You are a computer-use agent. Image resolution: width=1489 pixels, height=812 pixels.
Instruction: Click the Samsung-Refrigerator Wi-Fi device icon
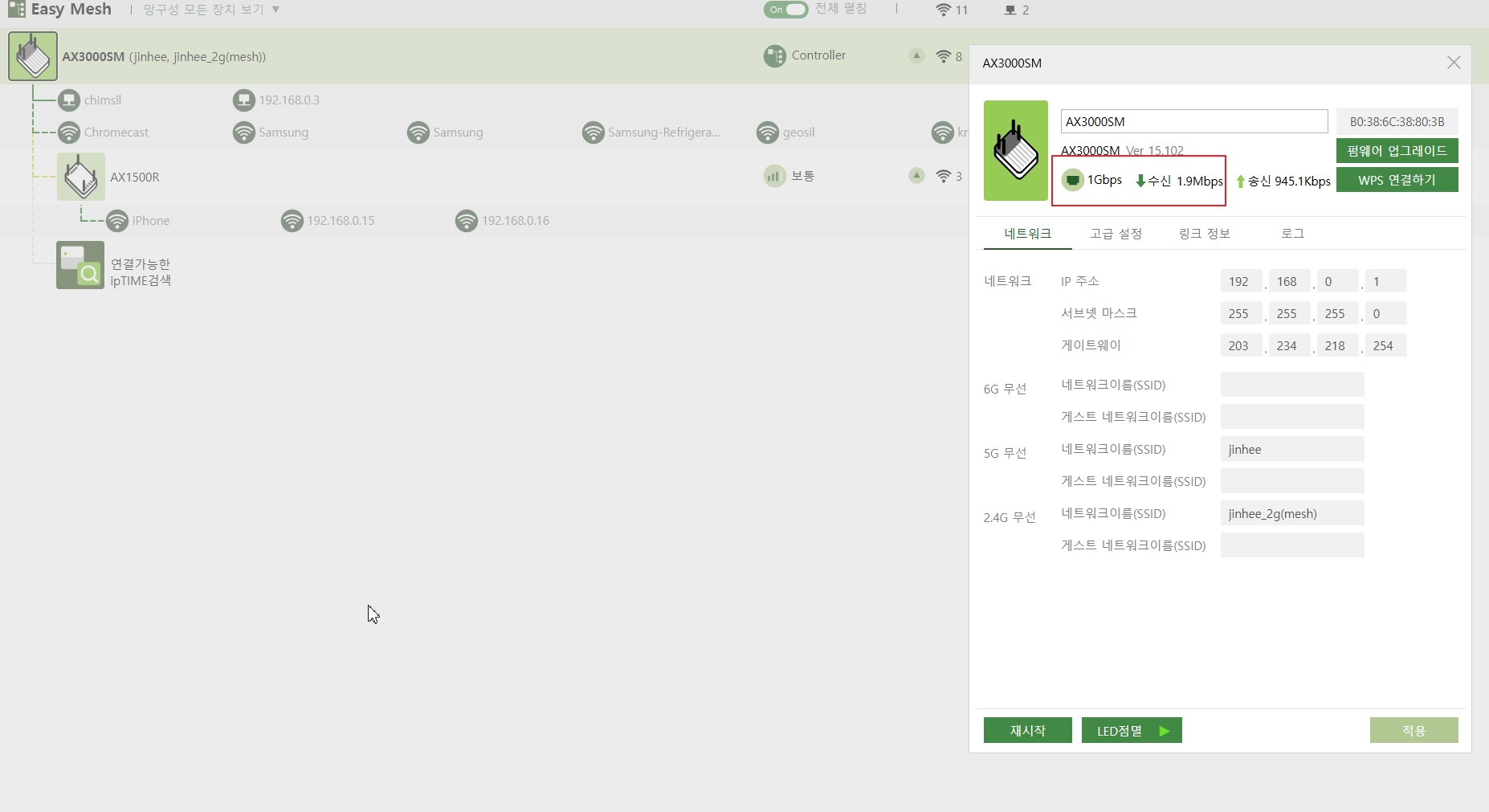coord(594,133)
